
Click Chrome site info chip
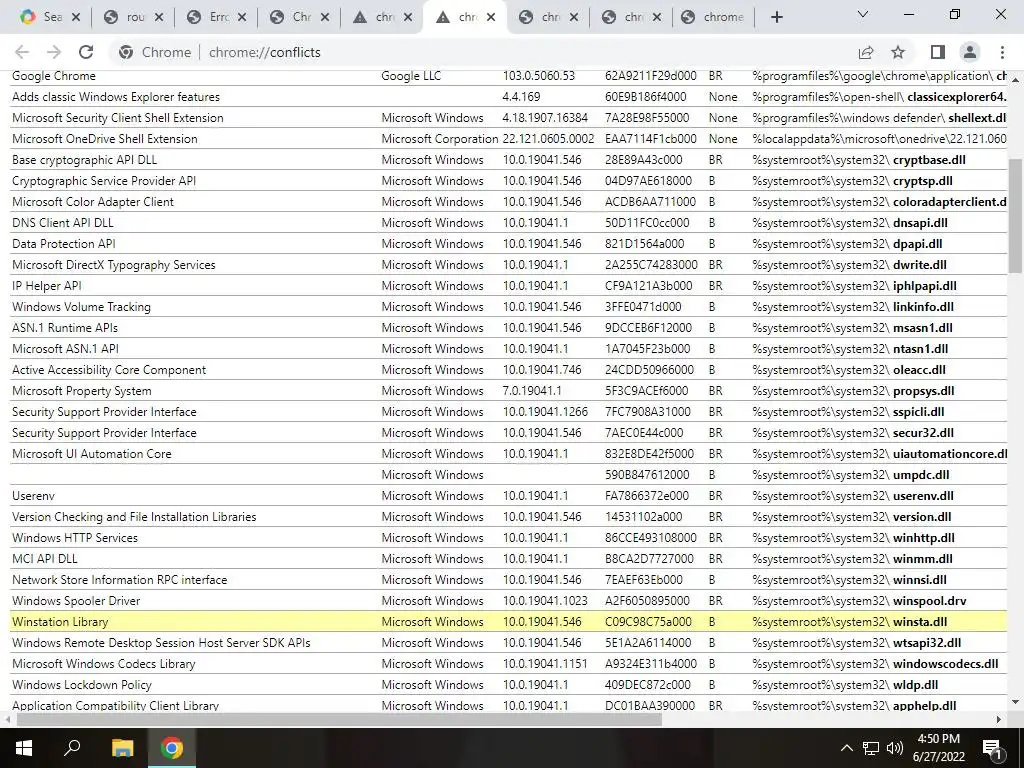click(x=155, y=52)
